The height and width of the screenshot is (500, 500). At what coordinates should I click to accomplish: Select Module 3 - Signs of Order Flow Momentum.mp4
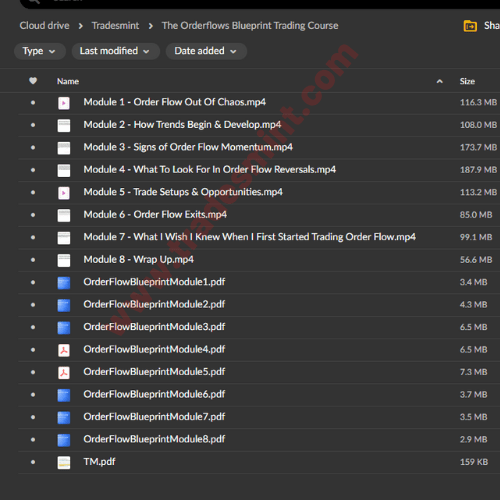point(188,147)
